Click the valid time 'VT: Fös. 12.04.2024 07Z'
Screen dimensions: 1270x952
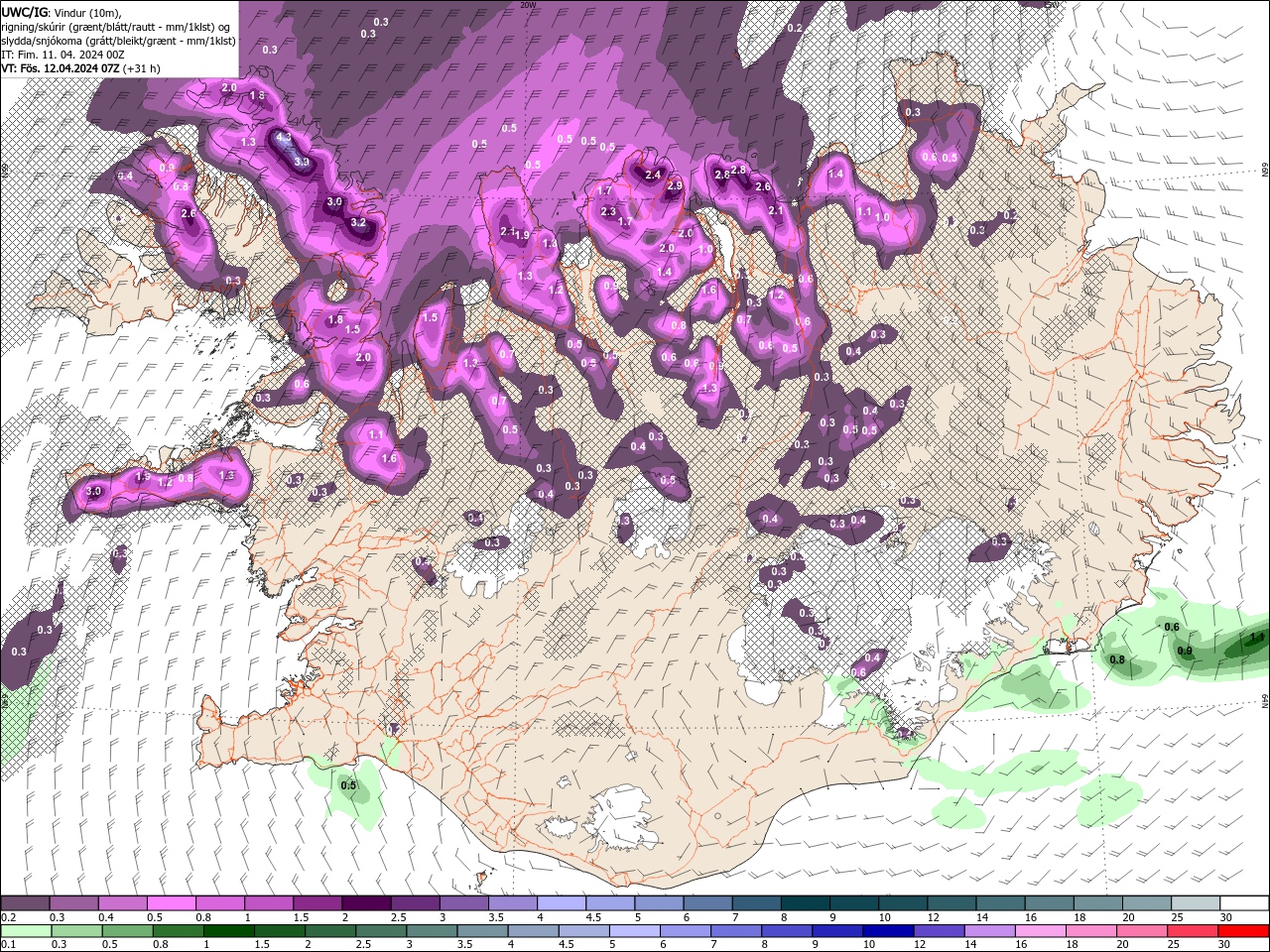click(x=61, y=68)
